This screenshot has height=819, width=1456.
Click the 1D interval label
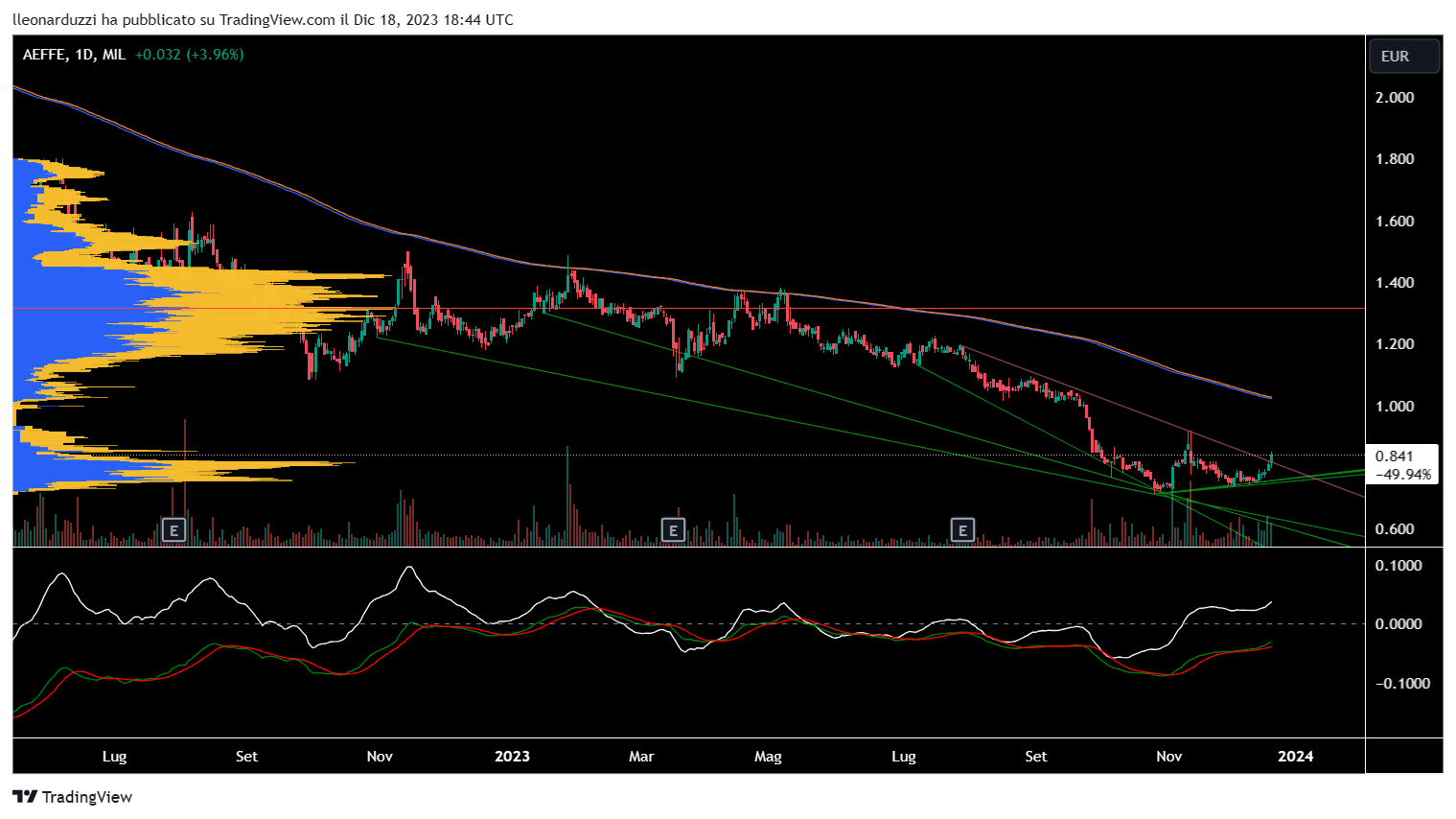pos(85,55)
